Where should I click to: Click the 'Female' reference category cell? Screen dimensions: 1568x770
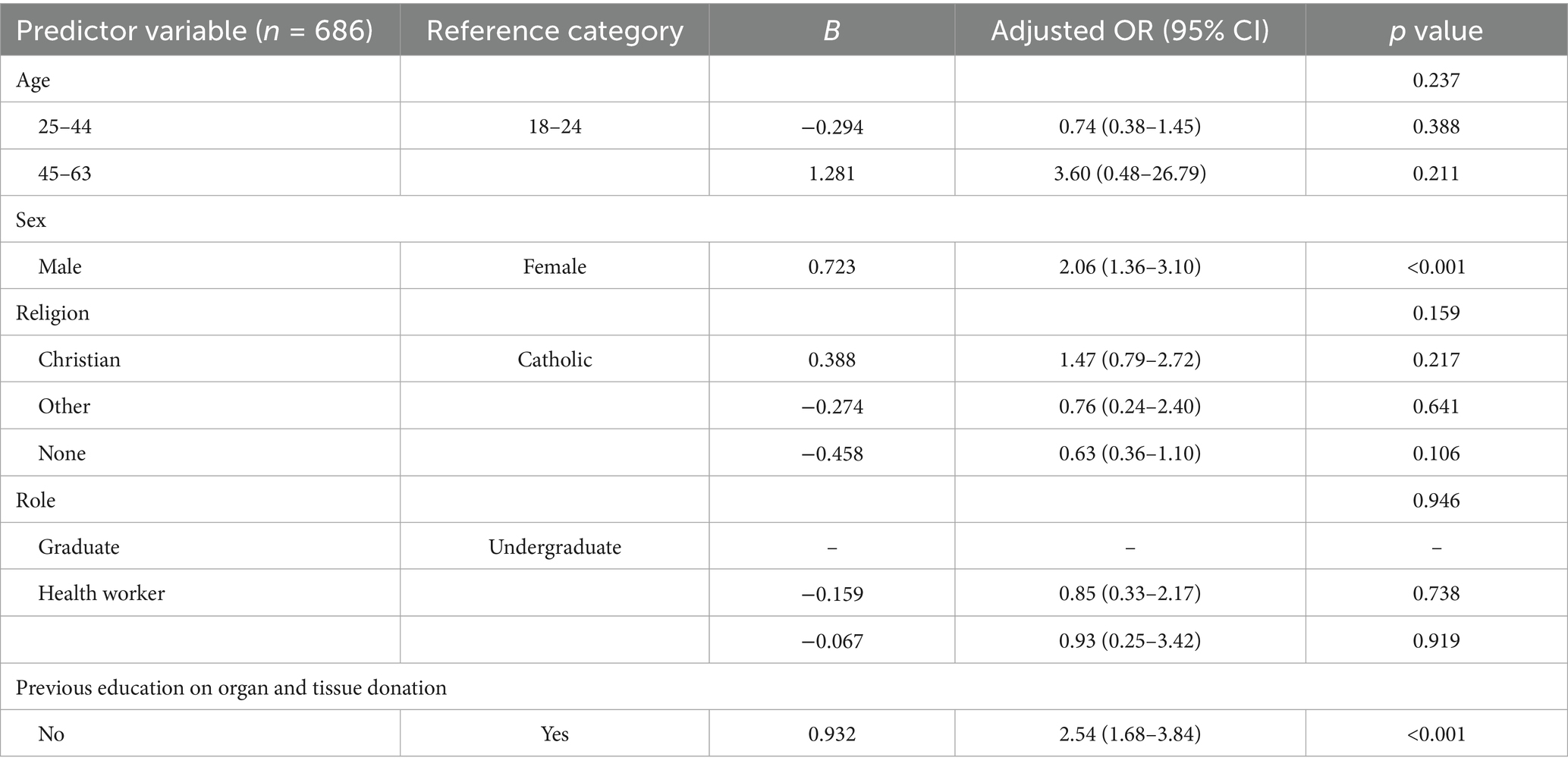[555, 267]
